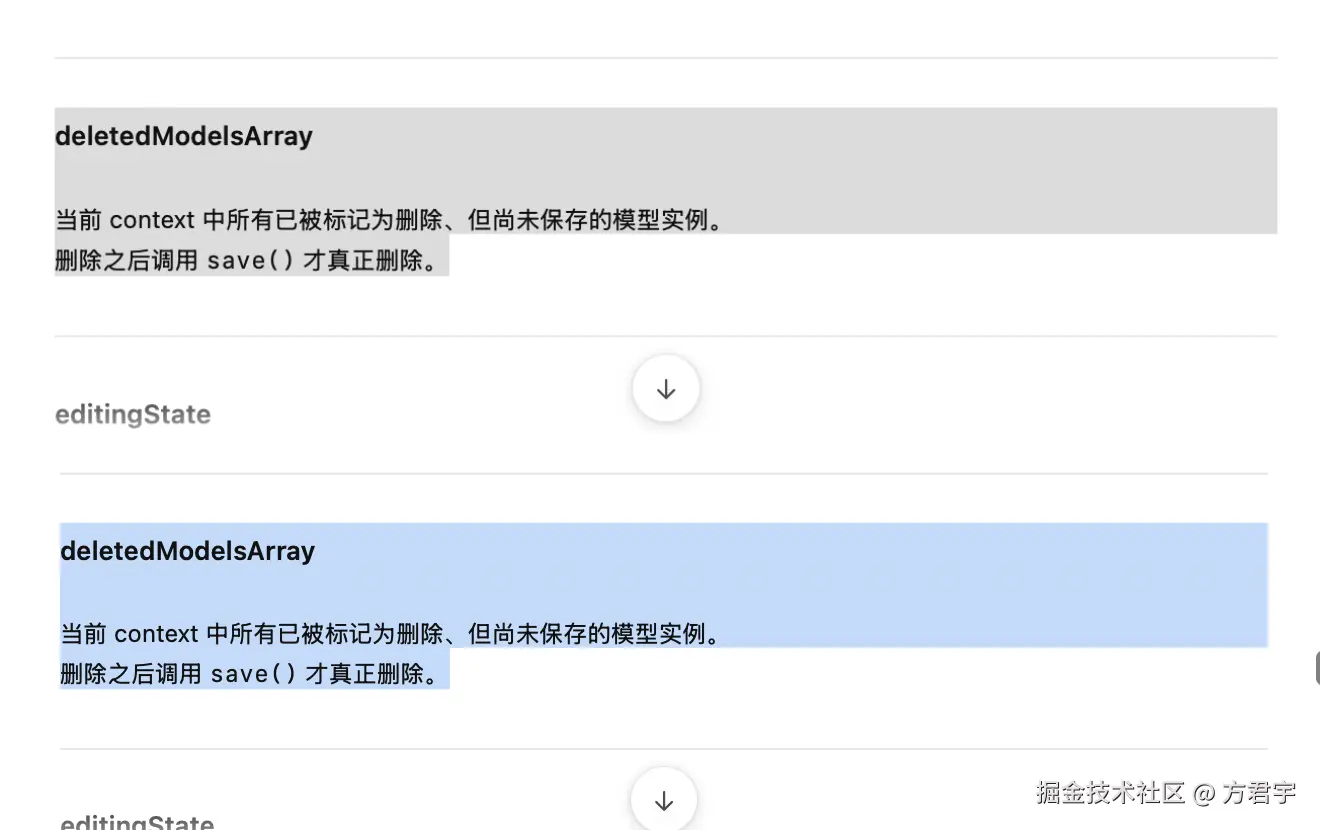The height and width of the screenshot is (830, 1320).
Task: Click the 掘金技术社区 watermark text
Action: tap(1110, 794)
